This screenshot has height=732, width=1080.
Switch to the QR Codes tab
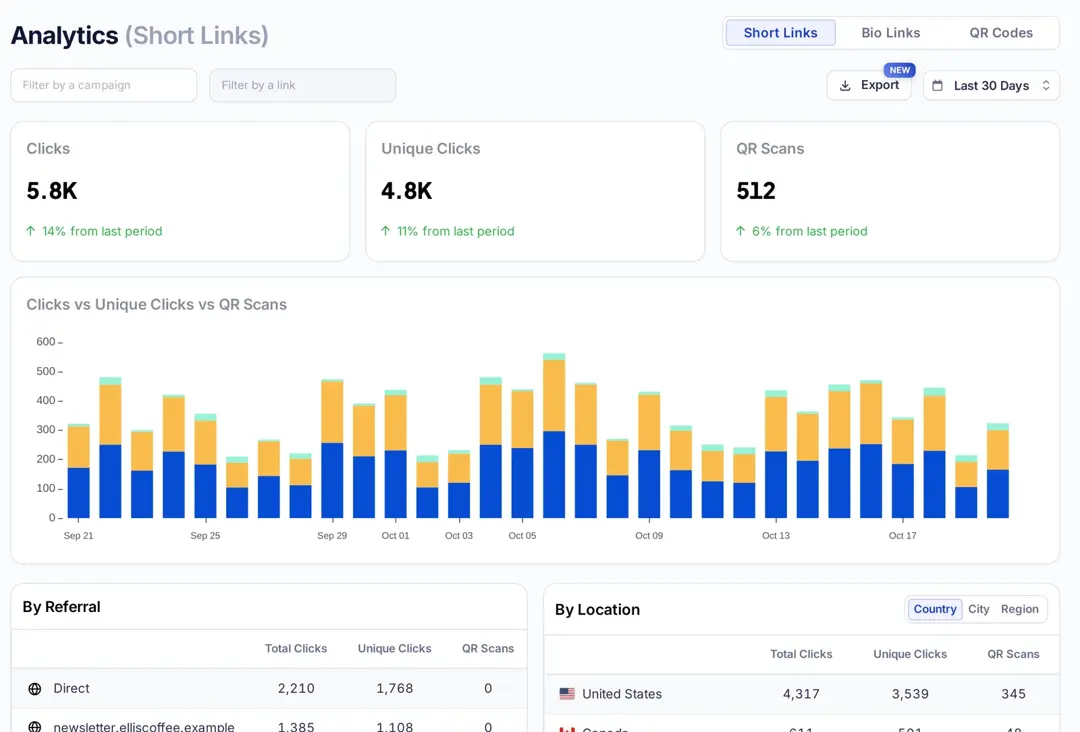tap(1001, 32)
